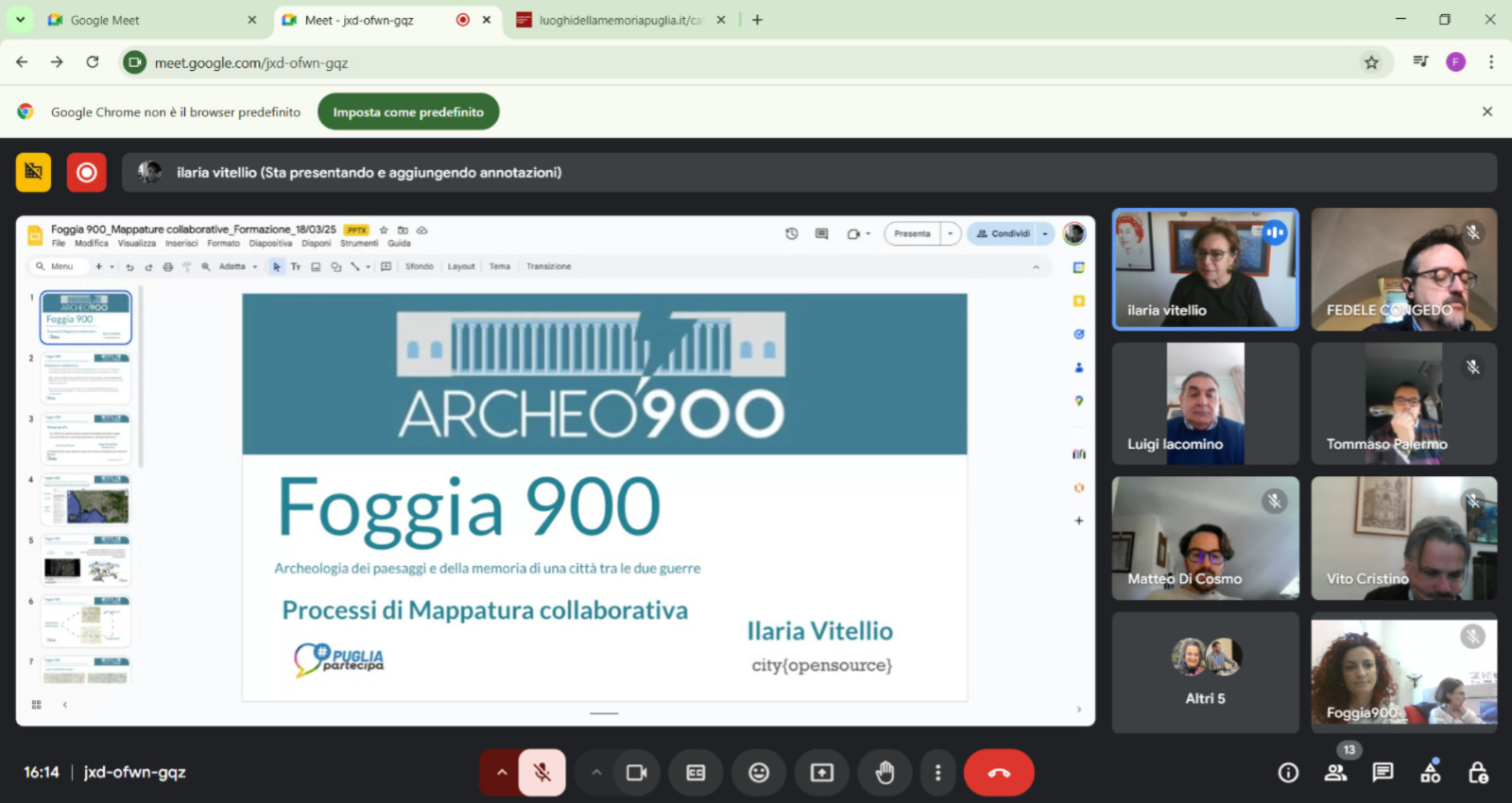Expand the Presenta dropdown arrow
Image resolution: width=1512 pixels, height=803 pixels.
click(951, 233)
